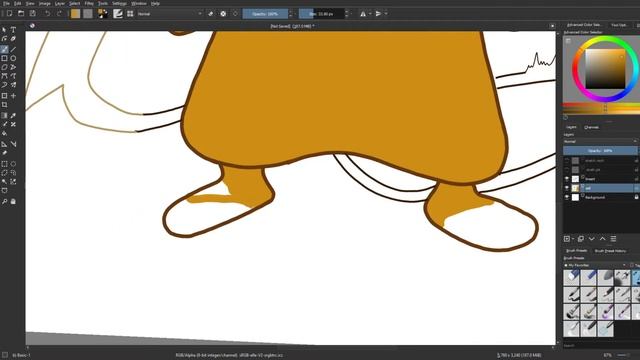Adjust the layer Opacity slider

[x=600, y=151]
